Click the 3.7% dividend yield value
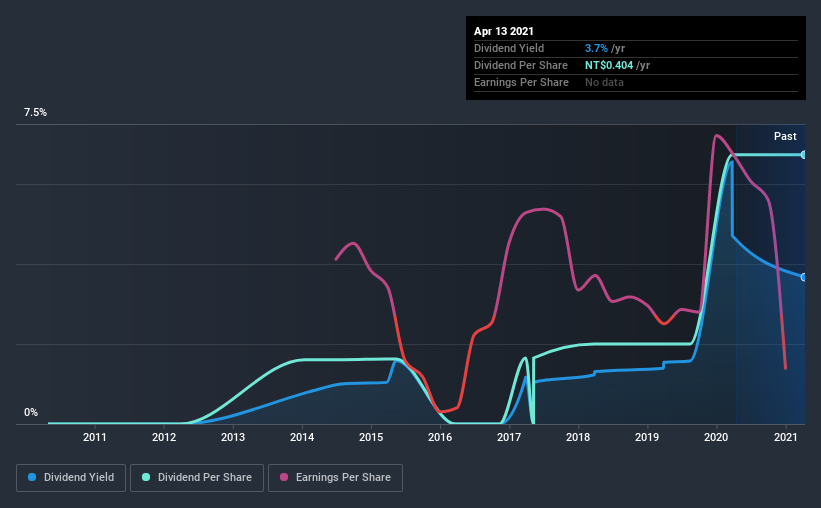821x508 pixels. (x=596, y=48)
